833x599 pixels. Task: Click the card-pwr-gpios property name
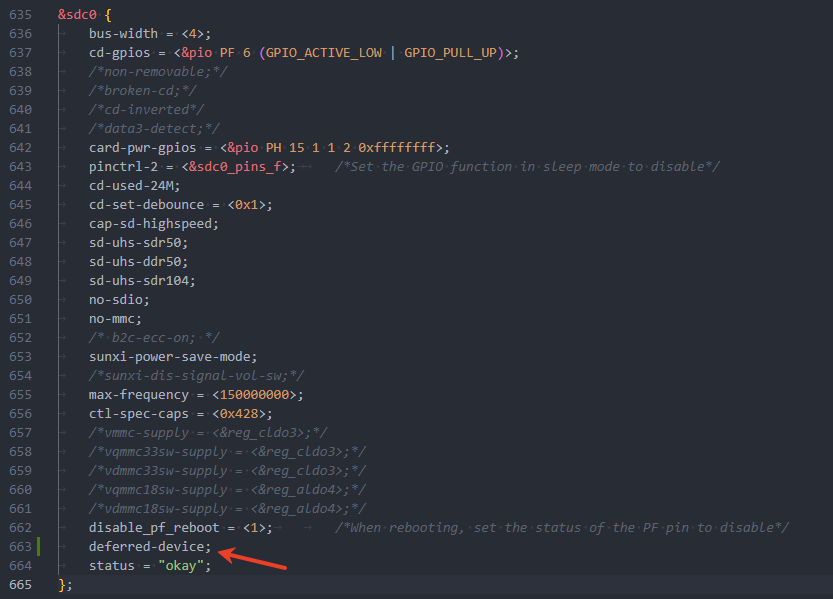click(x=146, y=147)
